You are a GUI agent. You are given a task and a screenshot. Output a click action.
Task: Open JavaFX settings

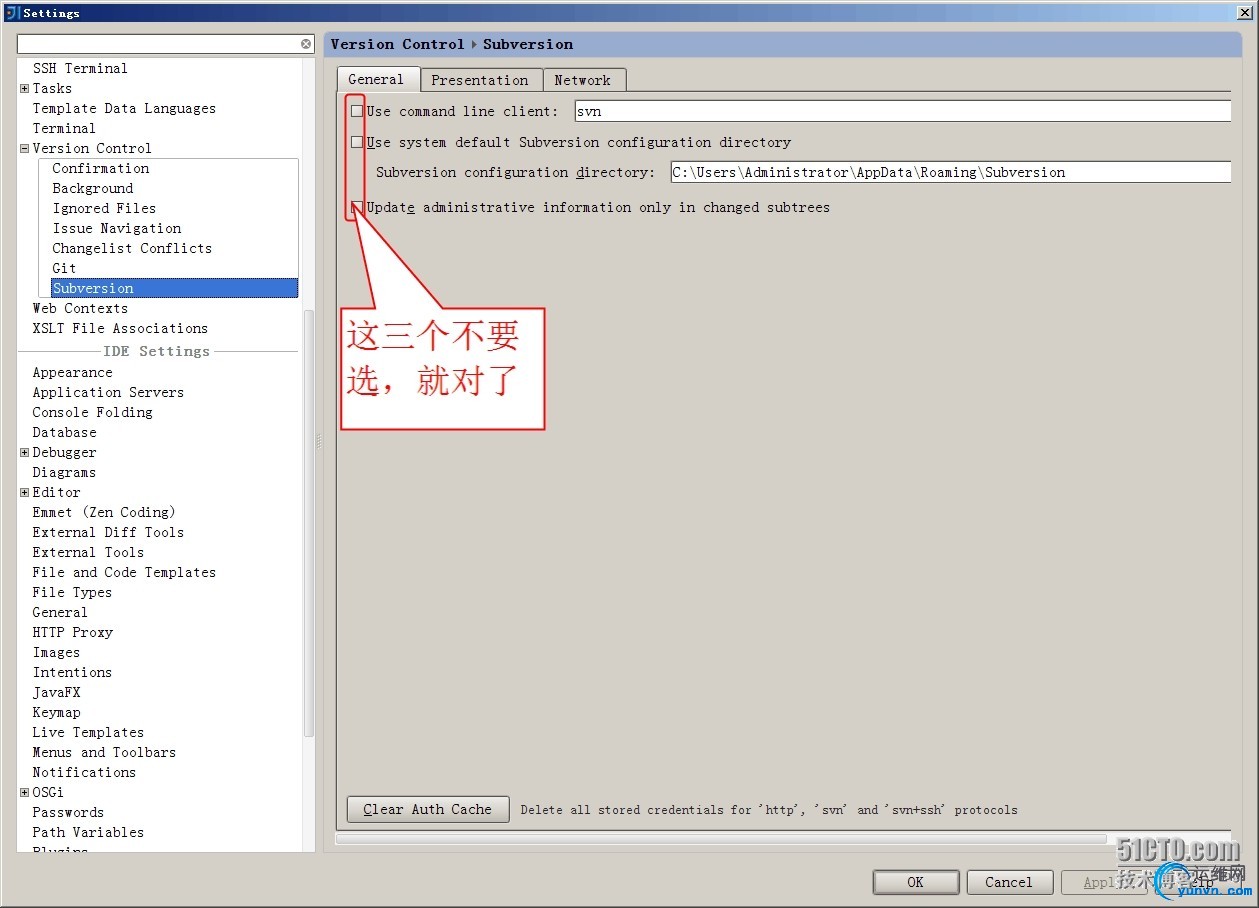coord(56,692)
